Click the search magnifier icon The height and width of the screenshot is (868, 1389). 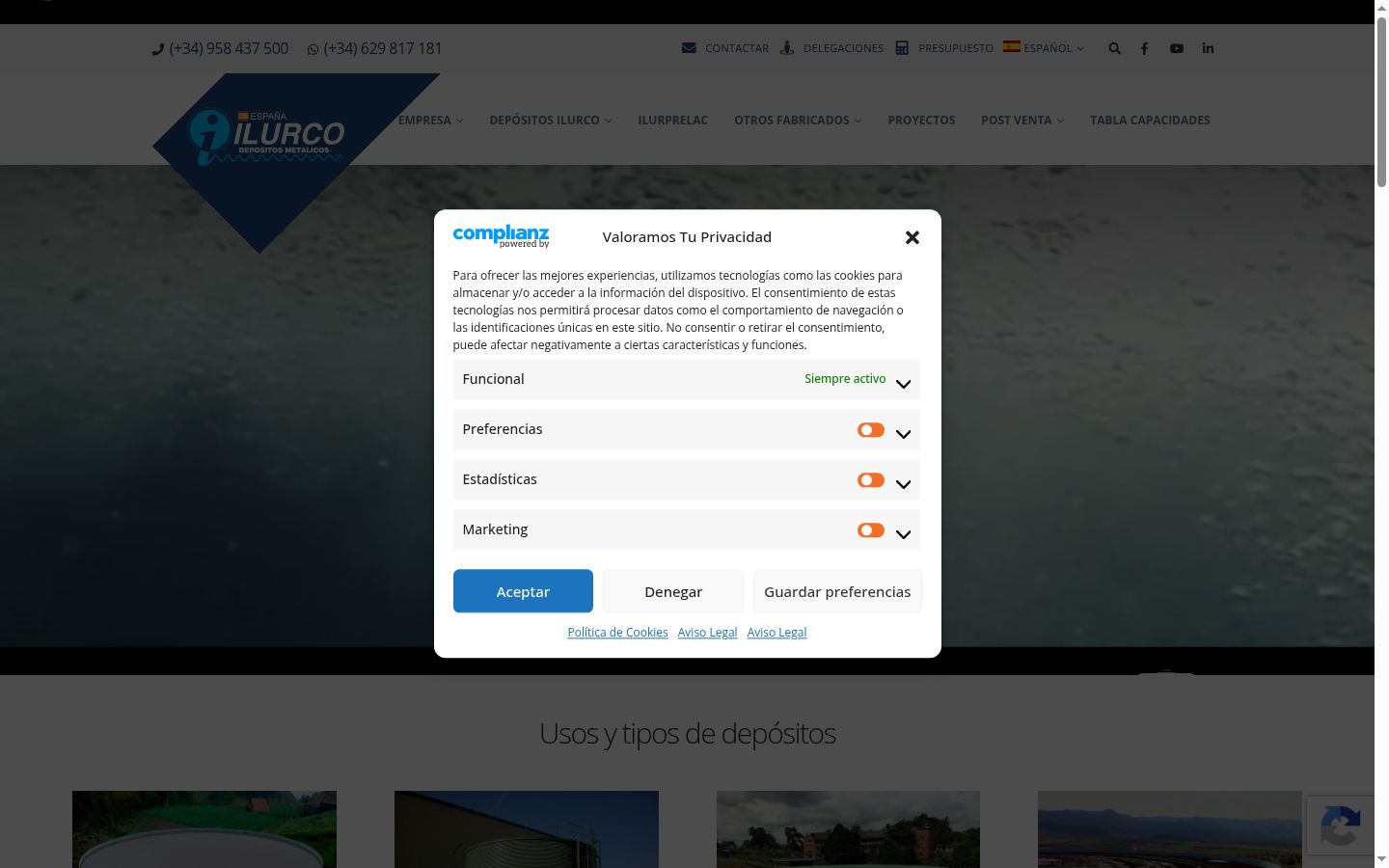click(1114, 48)
